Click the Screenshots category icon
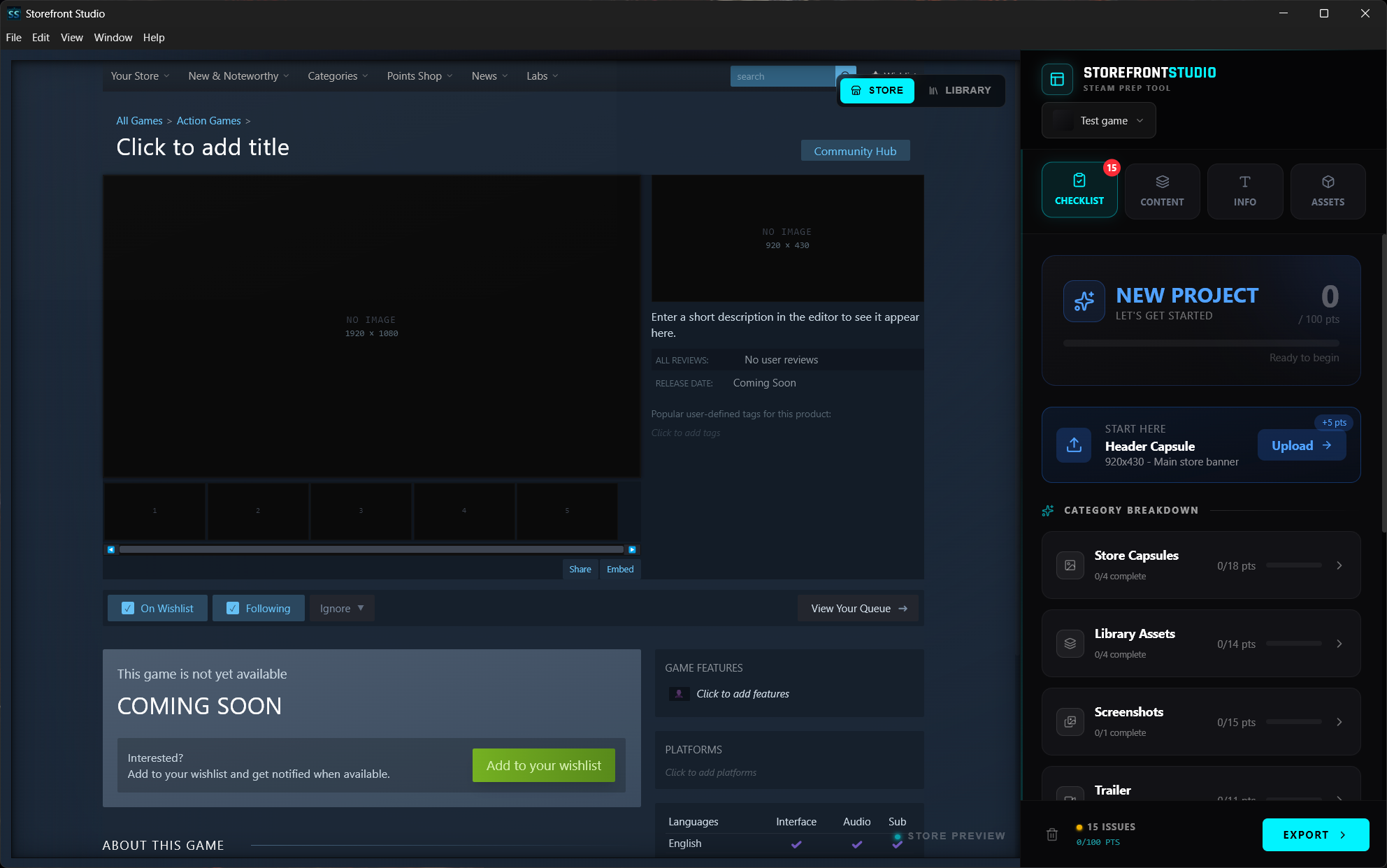The height and width of the screenshot is (868, 1387). tap(1070, 722)
